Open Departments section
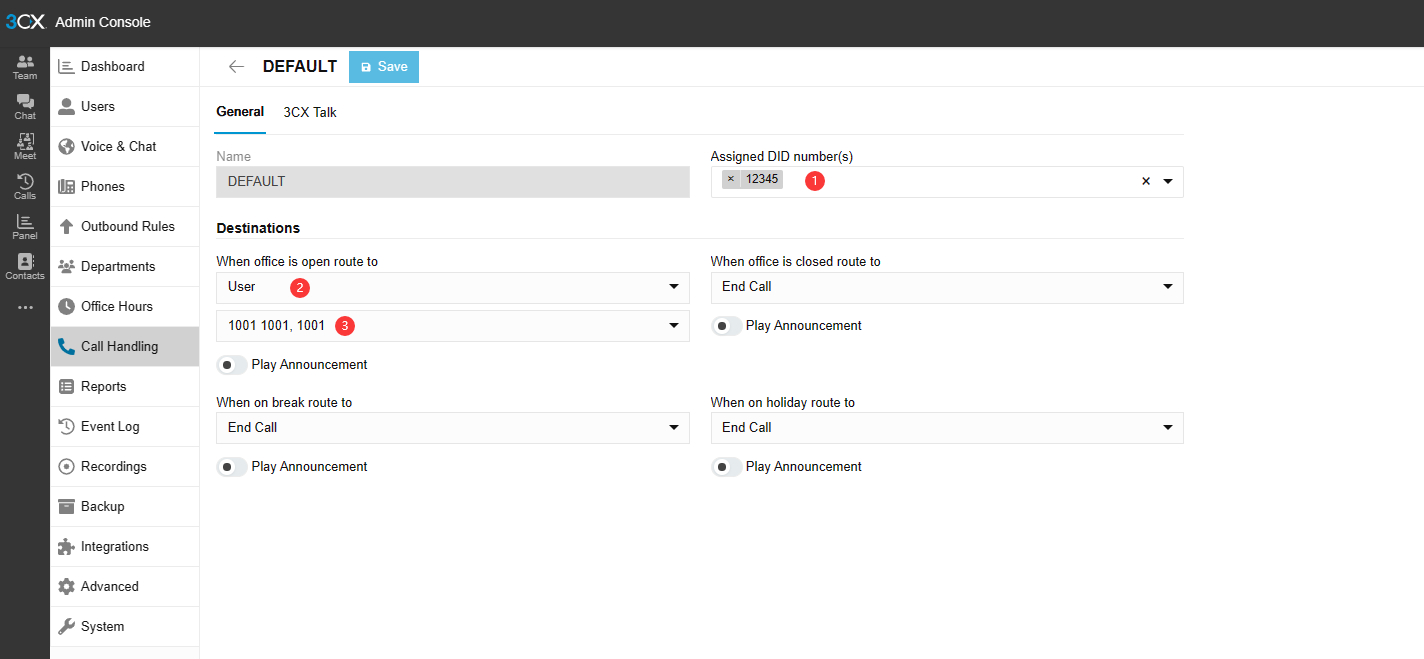The height and width of the screenshot is (659, 1424). [x=125, y=267]
